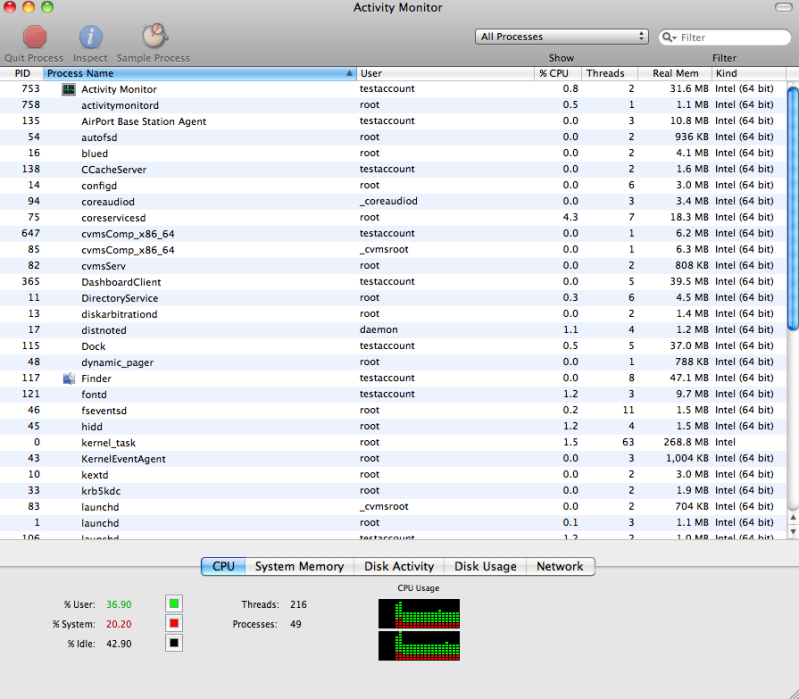799x699 pixels.
Task: Select the hidd process
Action: click(393, 426)
